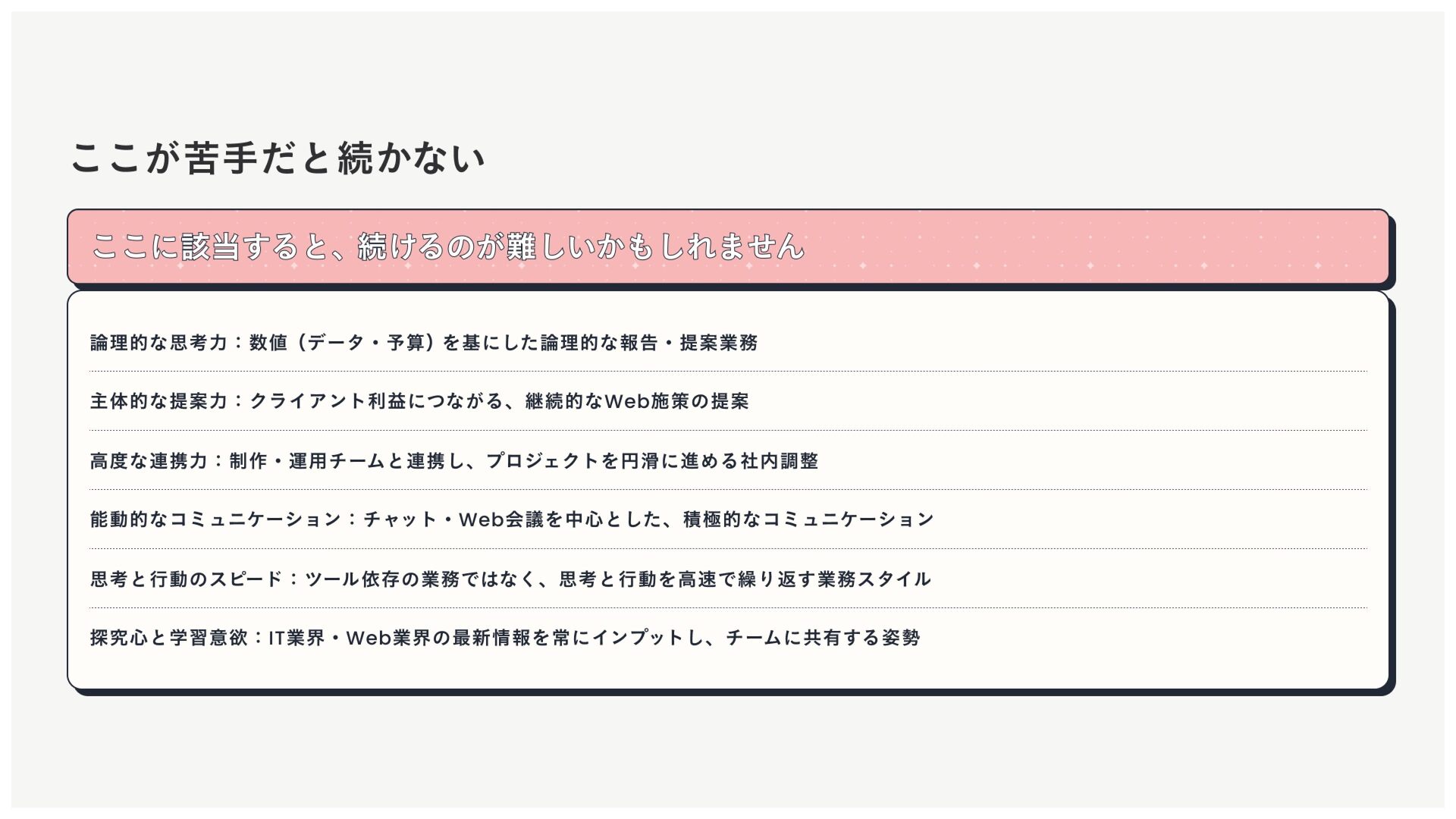Select the 高度な連携力 row label
Screen dimensions: 1456x819
click(x=149, y=461)
